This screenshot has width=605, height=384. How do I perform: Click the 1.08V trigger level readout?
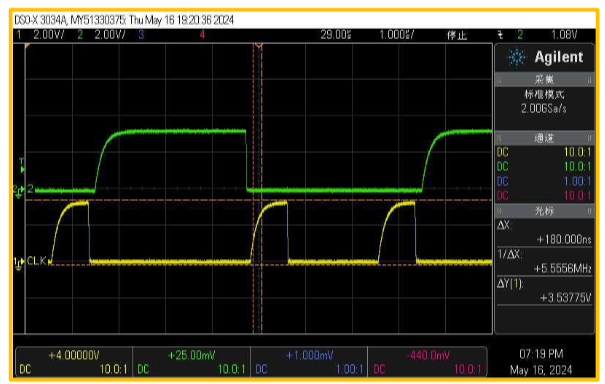tap(564, 35)
